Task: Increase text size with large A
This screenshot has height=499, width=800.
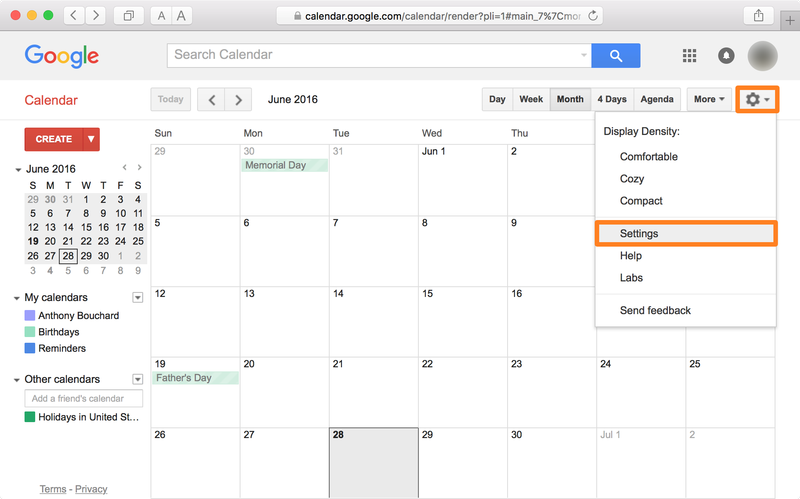Action: point(181,16)
